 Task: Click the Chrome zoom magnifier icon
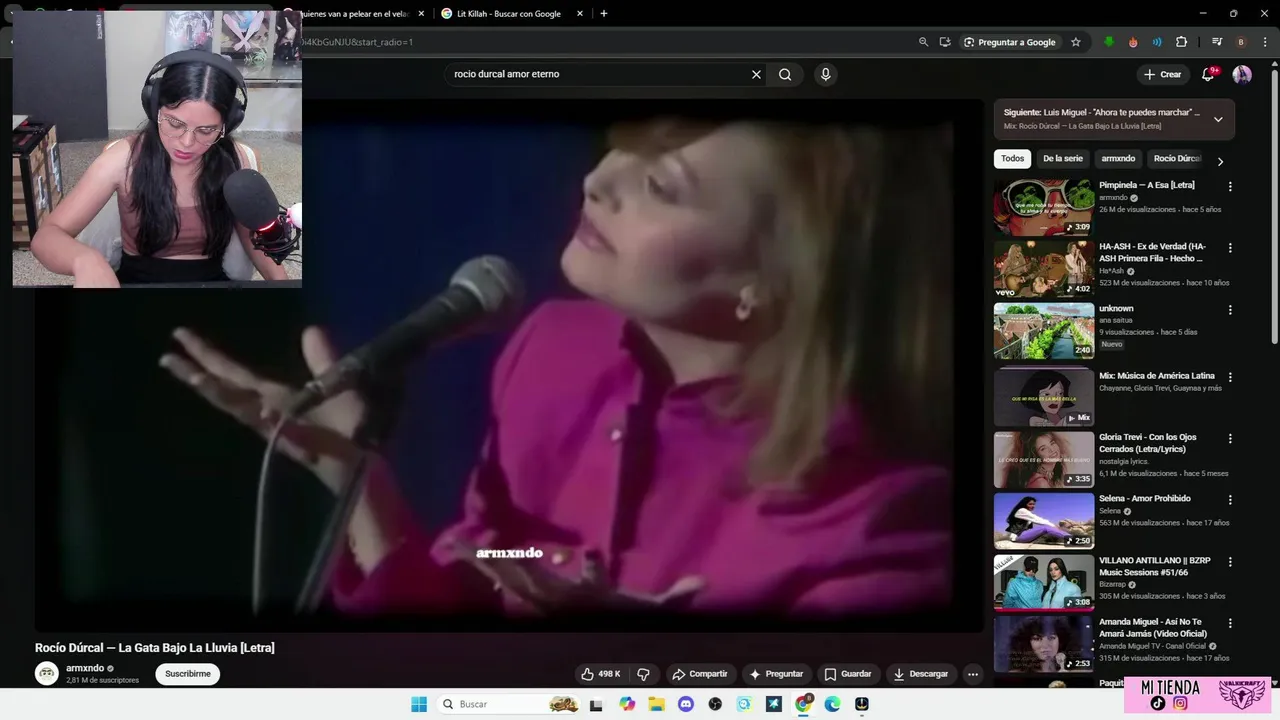(x=923, y=42)
